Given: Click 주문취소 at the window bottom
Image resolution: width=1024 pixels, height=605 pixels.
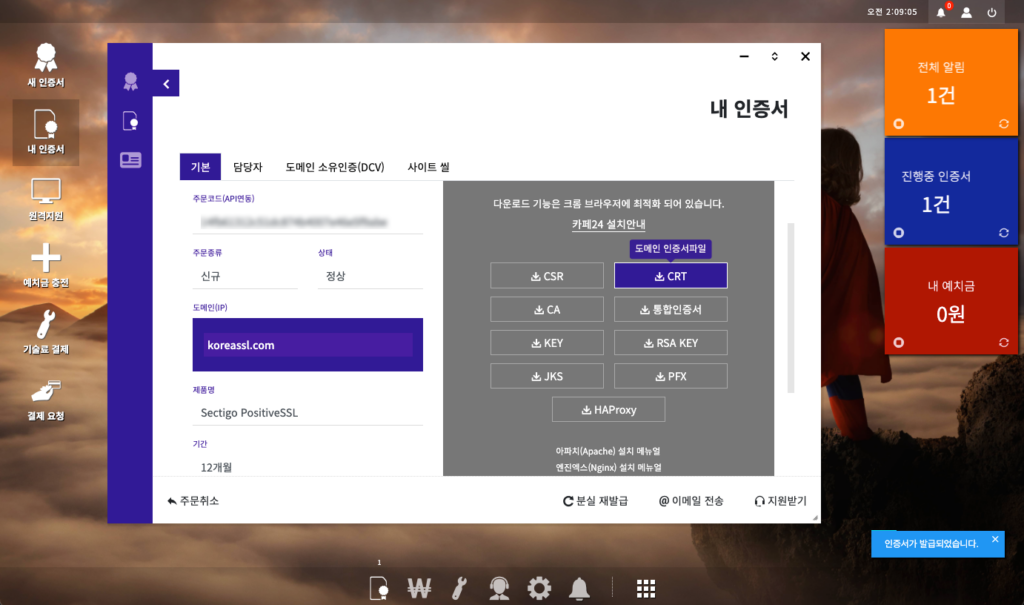Looking at the screenshot, I should pyautogui.click(x=193, y=501).
